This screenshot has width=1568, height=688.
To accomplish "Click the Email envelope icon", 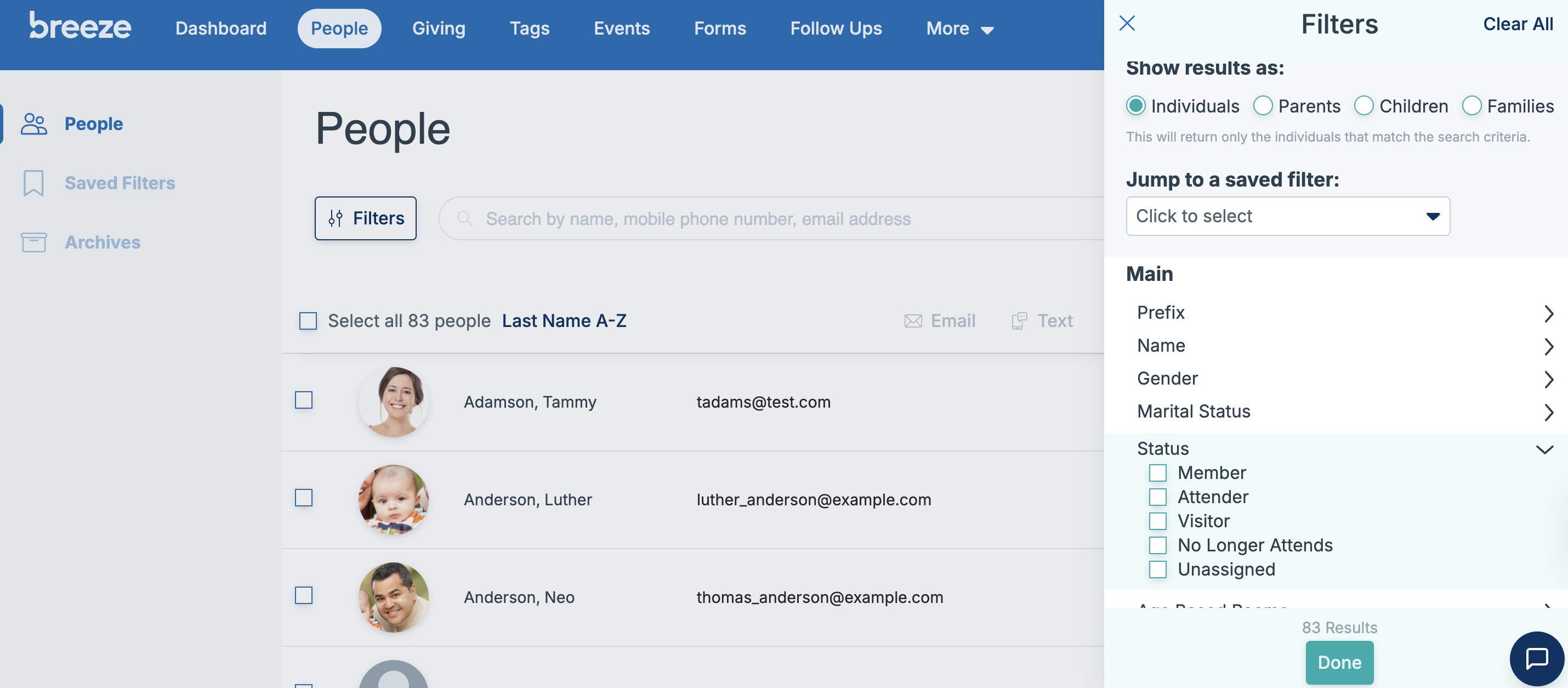I will pyautogui.click(x=913, y=320).
